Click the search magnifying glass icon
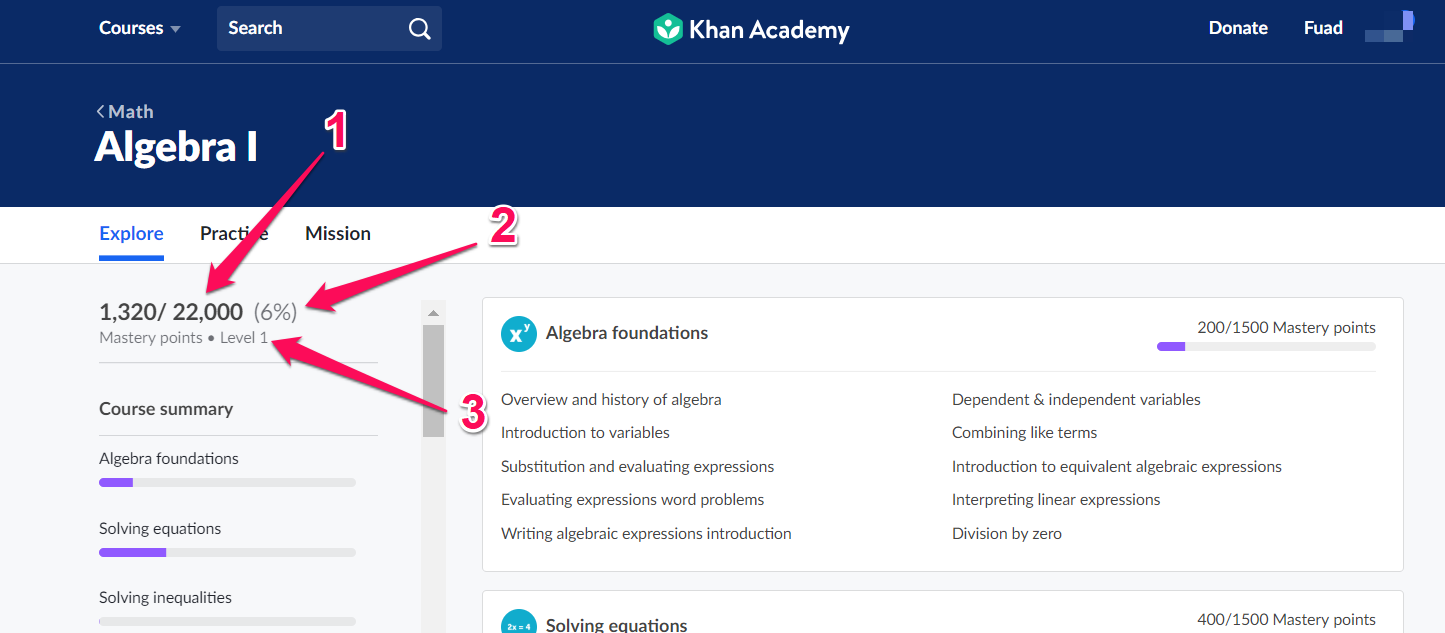This screenshot has height=633, width=1445. 420,28
